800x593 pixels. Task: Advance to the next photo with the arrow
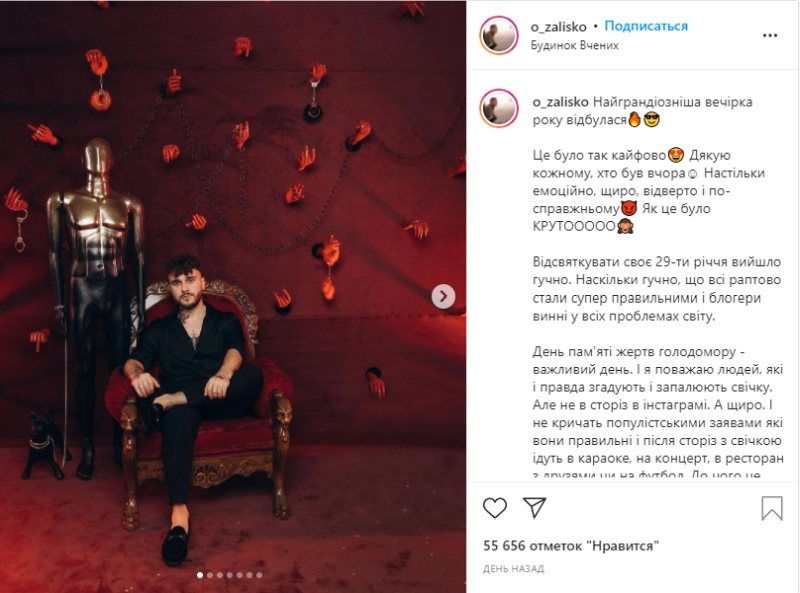pyautogui.click(x=443, y=296)
